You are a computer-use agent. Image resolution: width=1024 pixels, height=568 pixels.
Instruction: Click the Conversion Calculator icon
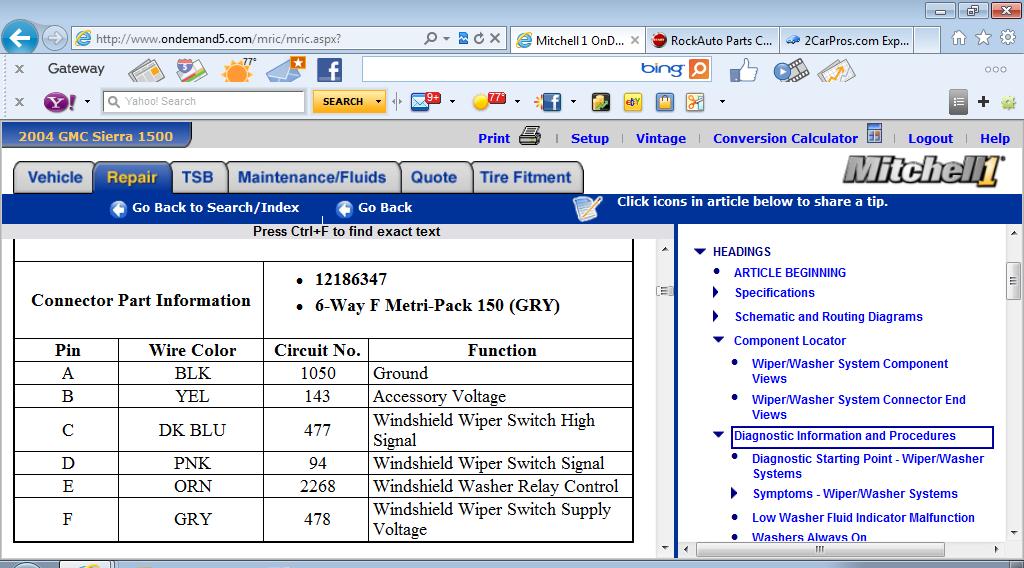(x=874, y=134)
